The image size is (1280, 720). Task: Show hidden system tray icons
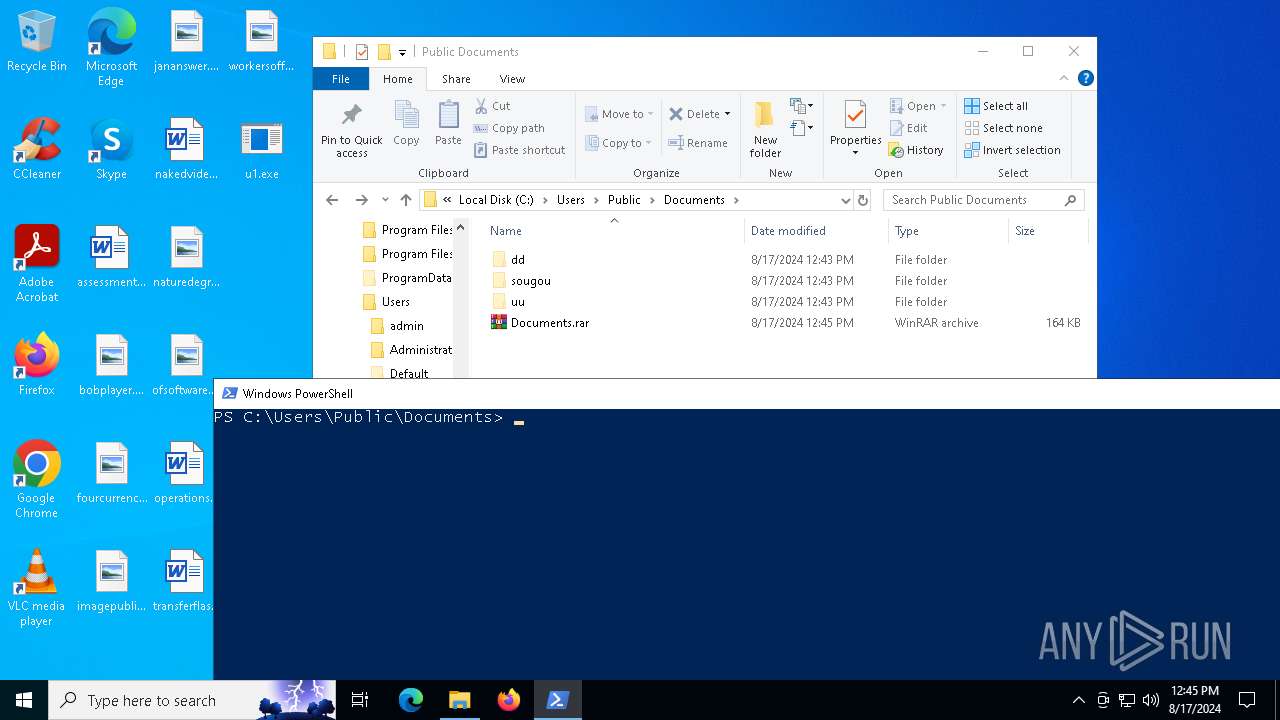pyautogui.click(x=1078, y=700)
